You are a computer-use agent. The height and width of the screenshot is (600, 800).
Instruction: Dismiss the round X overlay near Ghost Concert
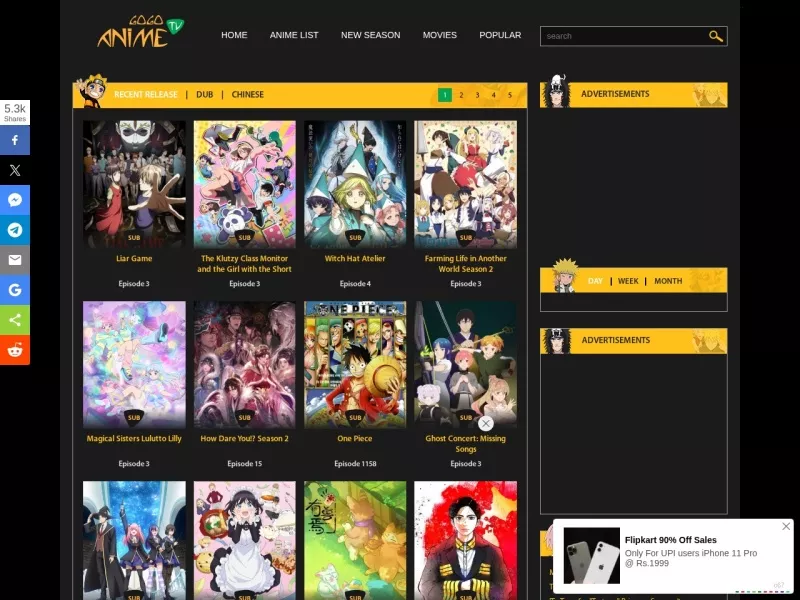(x=486, y=423)
